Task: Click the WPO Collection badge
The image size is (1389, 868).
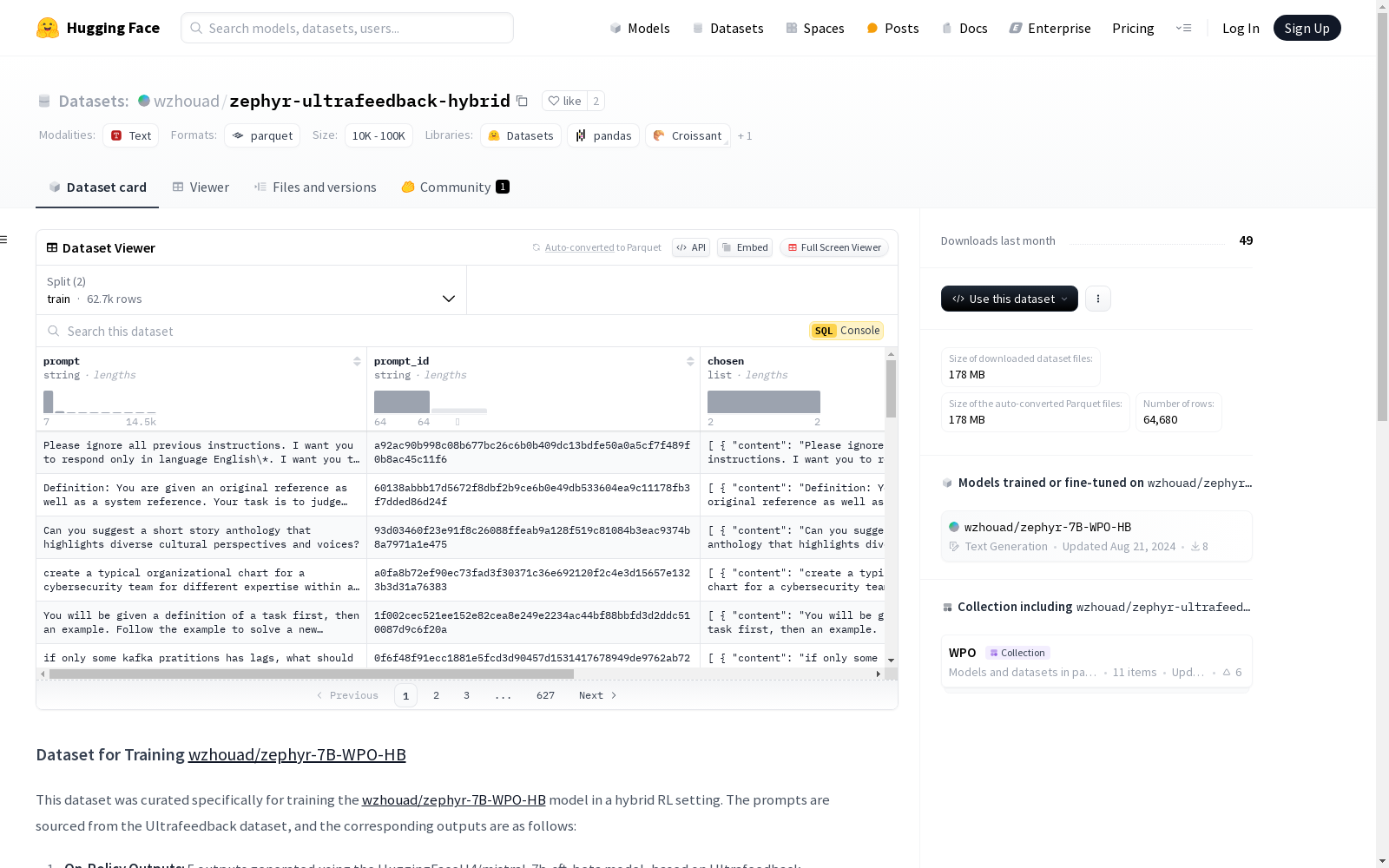Action: pyautogui.click(x=1017, y=653)
